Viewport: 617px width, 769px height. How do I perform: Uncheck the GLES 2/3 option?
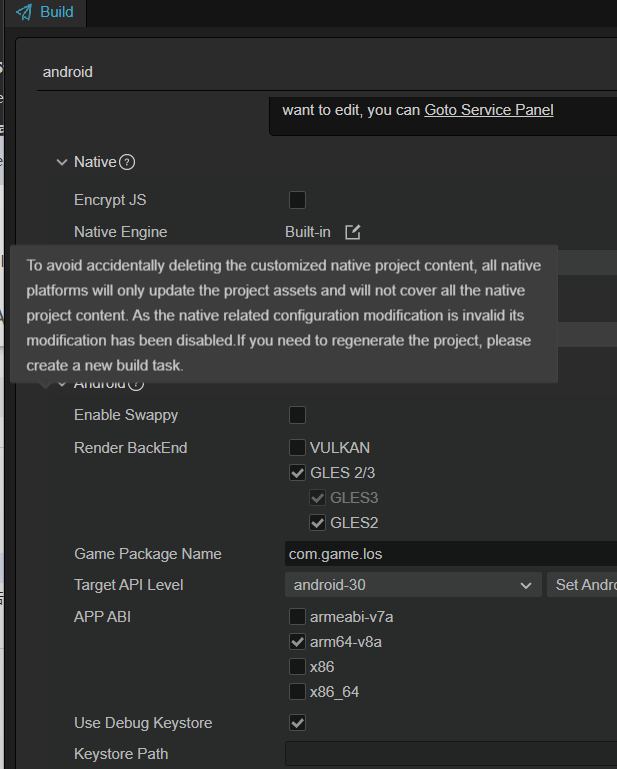297,473
